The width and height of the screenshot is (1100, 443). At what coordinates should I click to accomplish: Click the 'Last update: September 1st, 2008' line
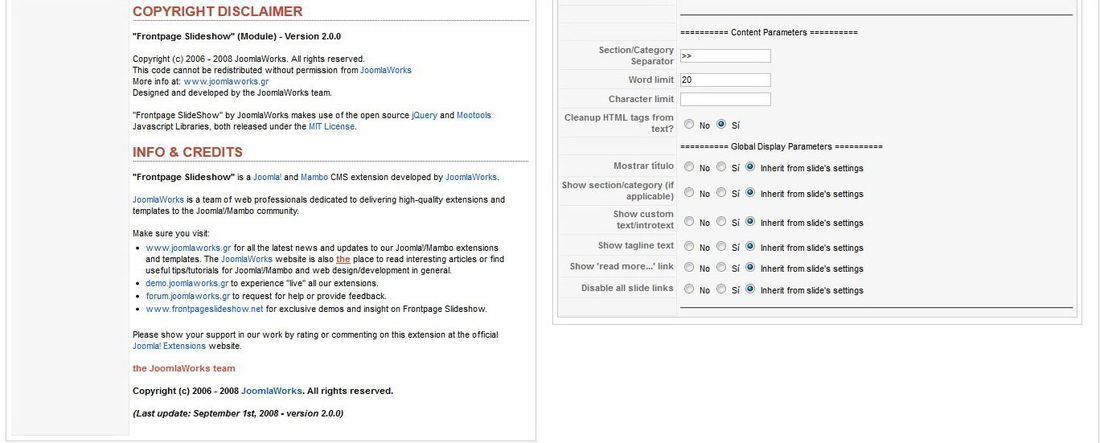tap(238, 414)
